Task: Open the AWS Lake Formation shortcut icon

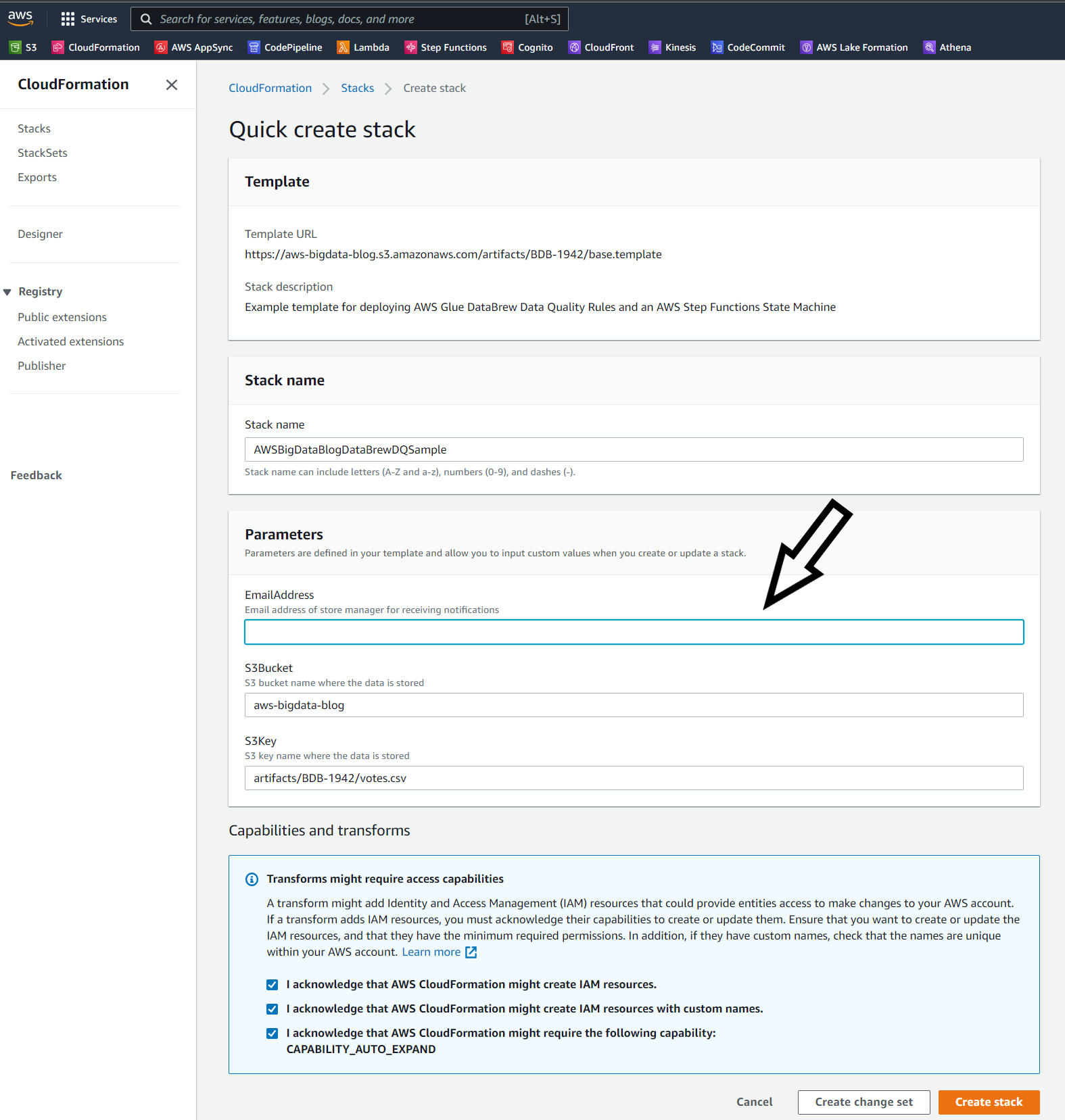Action: [x=806, y=47]
